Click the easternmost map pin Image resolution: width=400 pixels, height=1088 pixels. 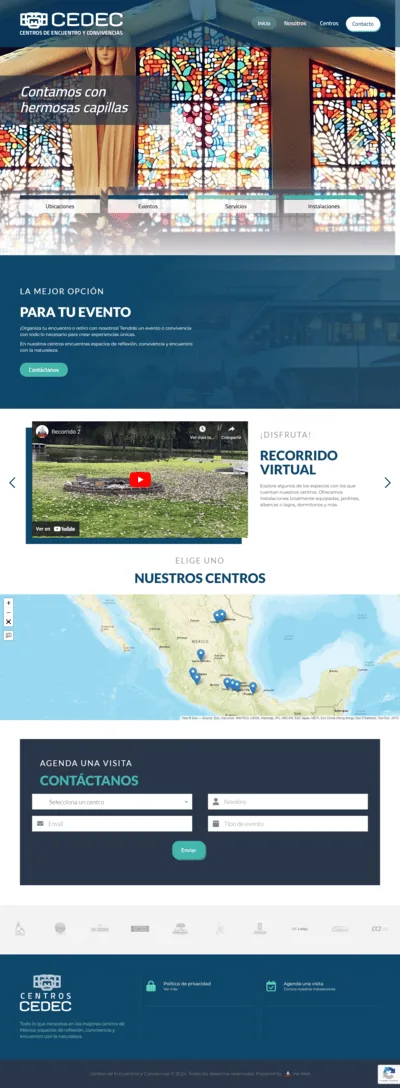click(x=253, y=687)
